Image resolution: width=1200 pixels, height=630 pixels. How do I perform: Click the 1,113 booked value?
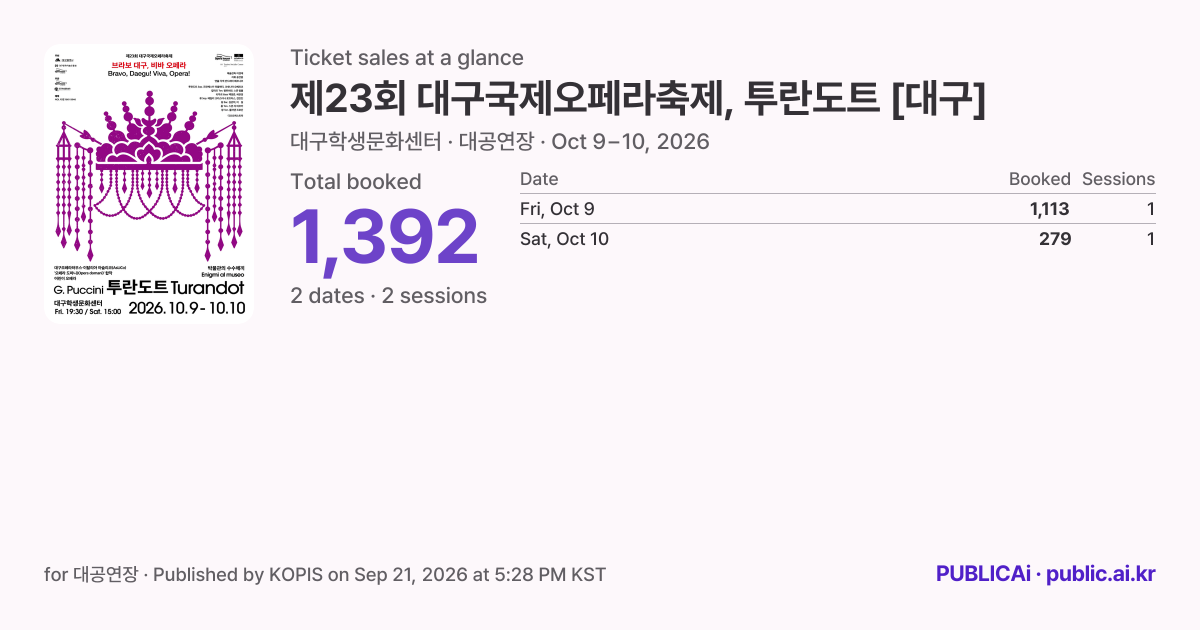[x=1050, y=209]
